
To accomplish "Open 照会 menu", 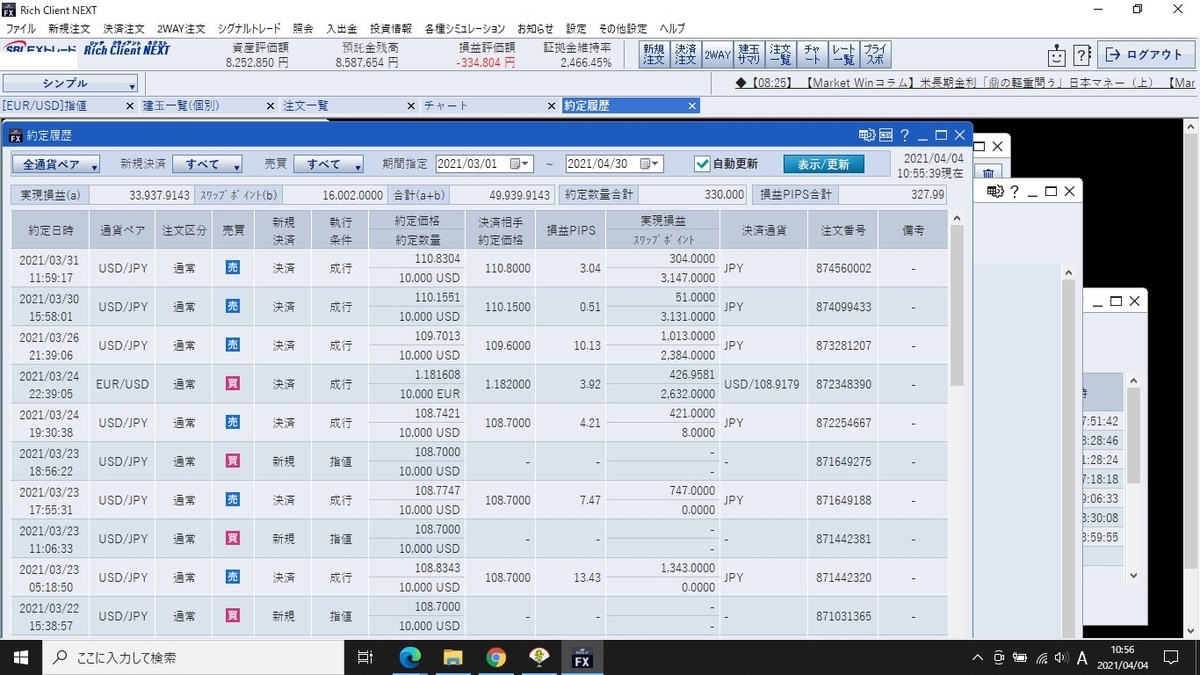I will pyautogui.click(x=303, y=28).
